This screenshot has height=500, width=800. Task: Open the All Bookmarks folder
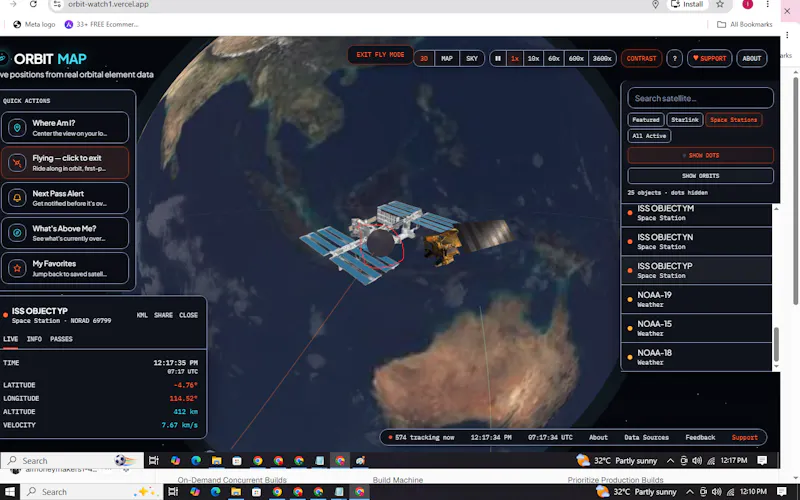(744, 24)
